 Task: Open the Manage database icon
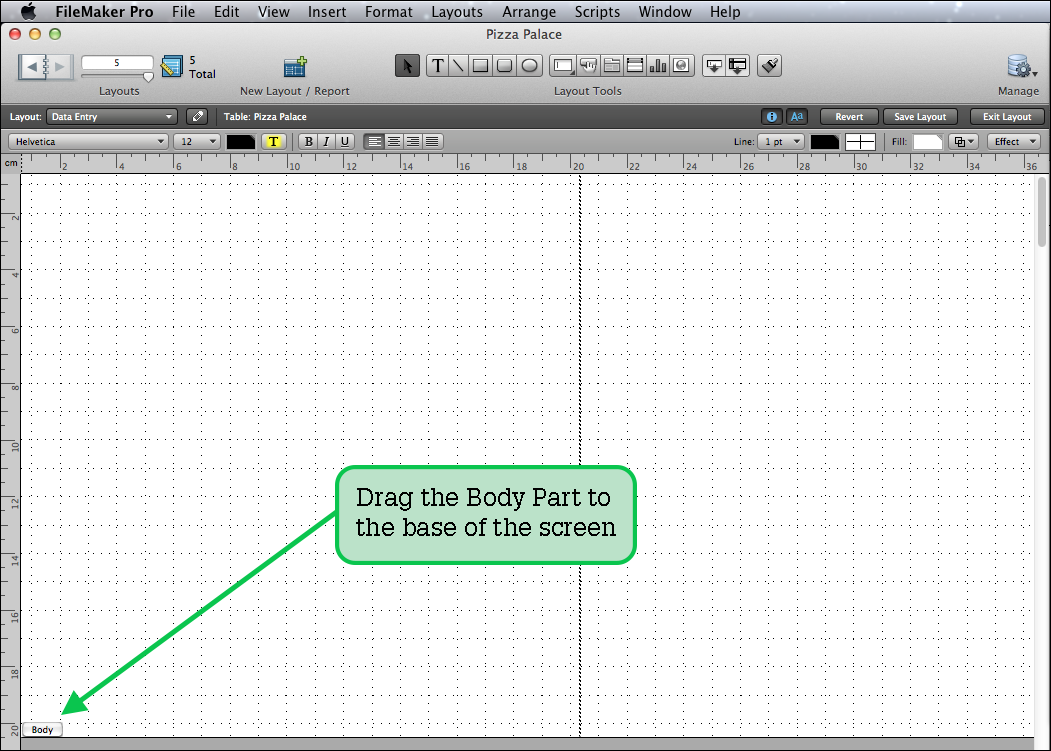(x=1022, y=66)
